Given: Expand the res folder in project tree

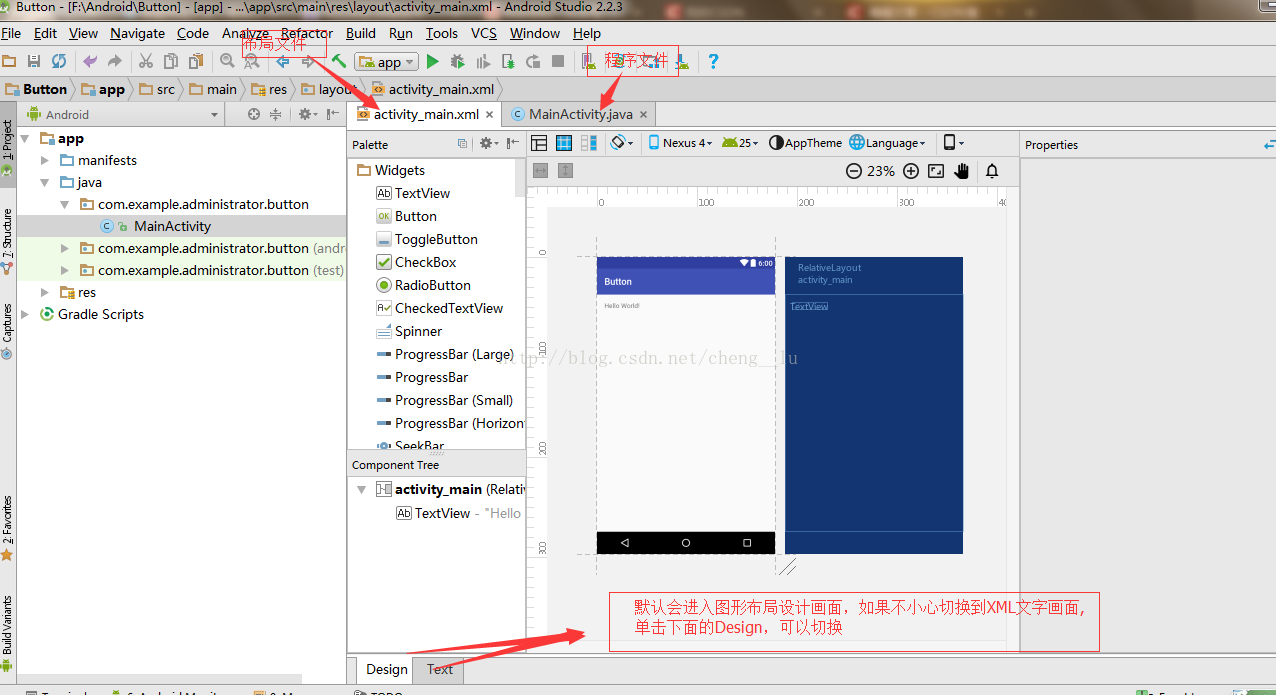Looking at the screenshot, I should click(45, 292).
